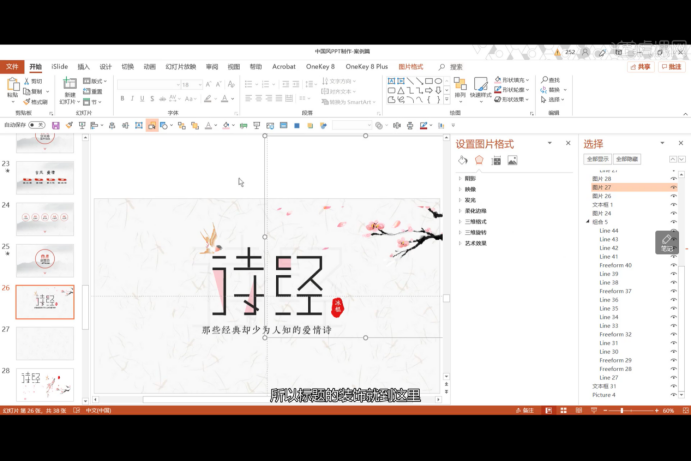This screenshot has height=461, width=692.
Task: Toggle visibility of Freeform 40
Action: [x=673, y=265]
